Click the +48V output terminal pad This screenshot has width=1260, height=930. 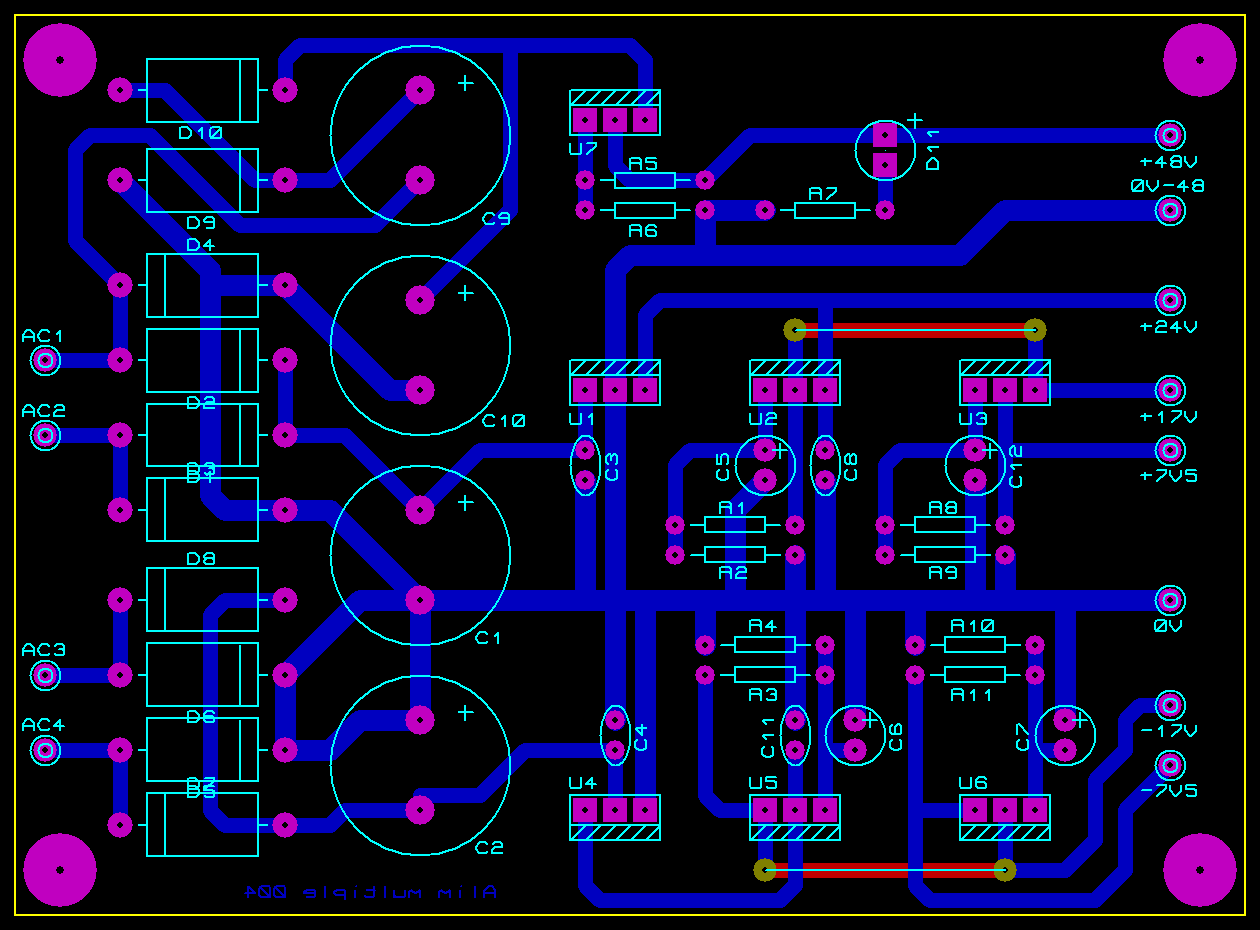[1170, 135]
